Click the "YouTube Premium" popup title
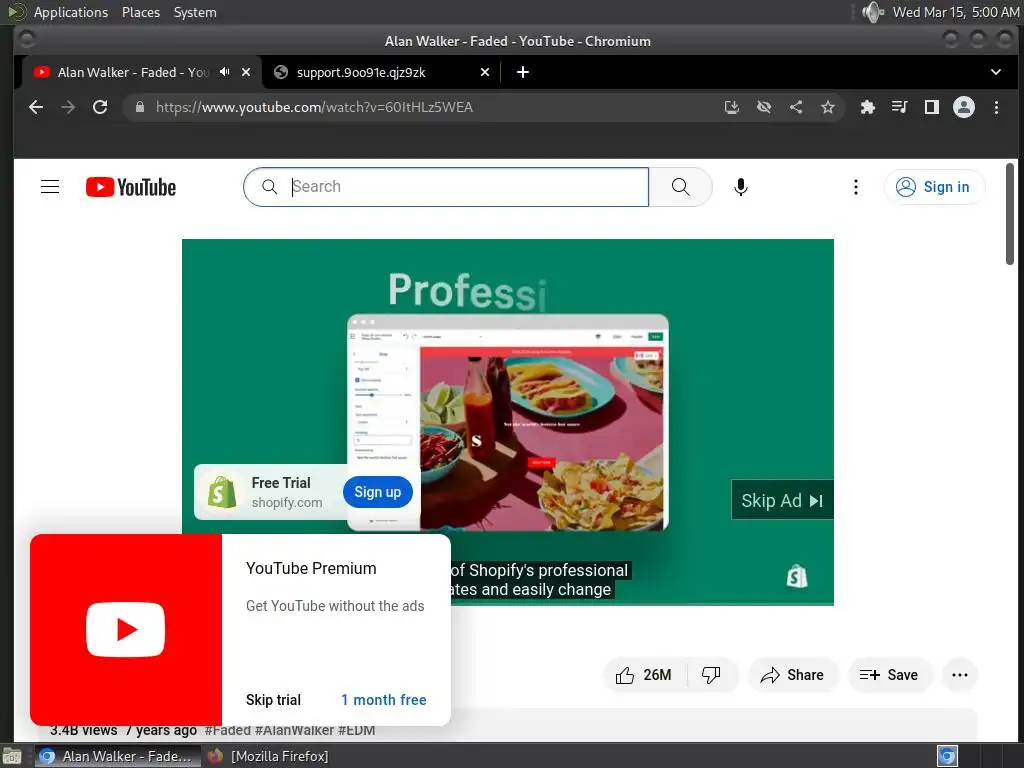Image resolution: width=1024 pixels, height=768 pixels. (x=311, y=568)
